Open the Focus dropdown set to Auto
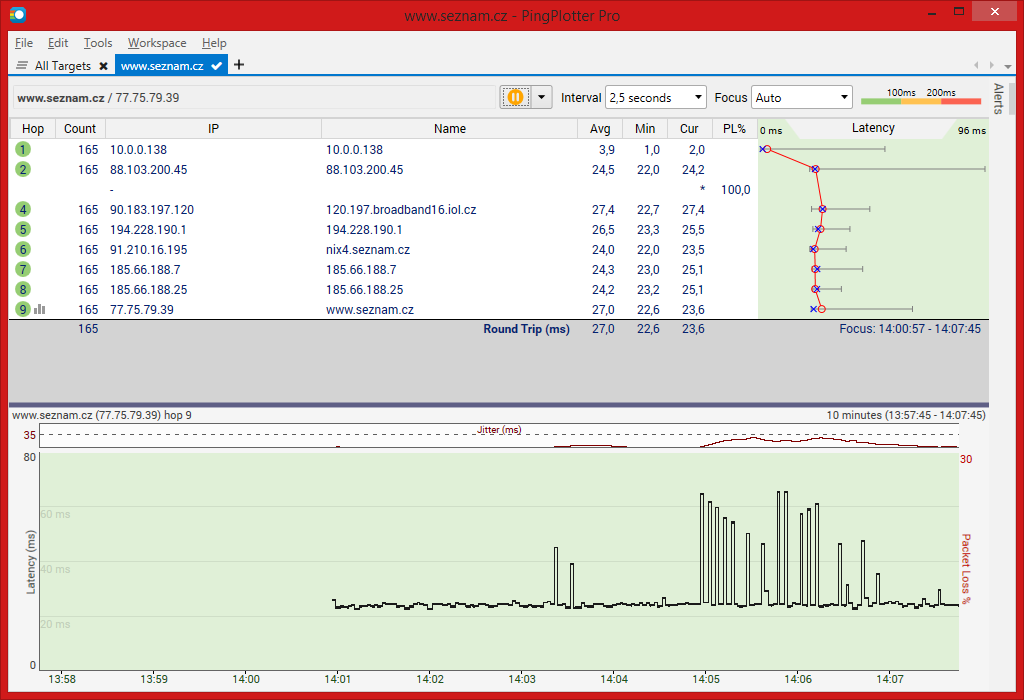Image resolution: width=1024 pixels, height=700 pixels. 801,98
